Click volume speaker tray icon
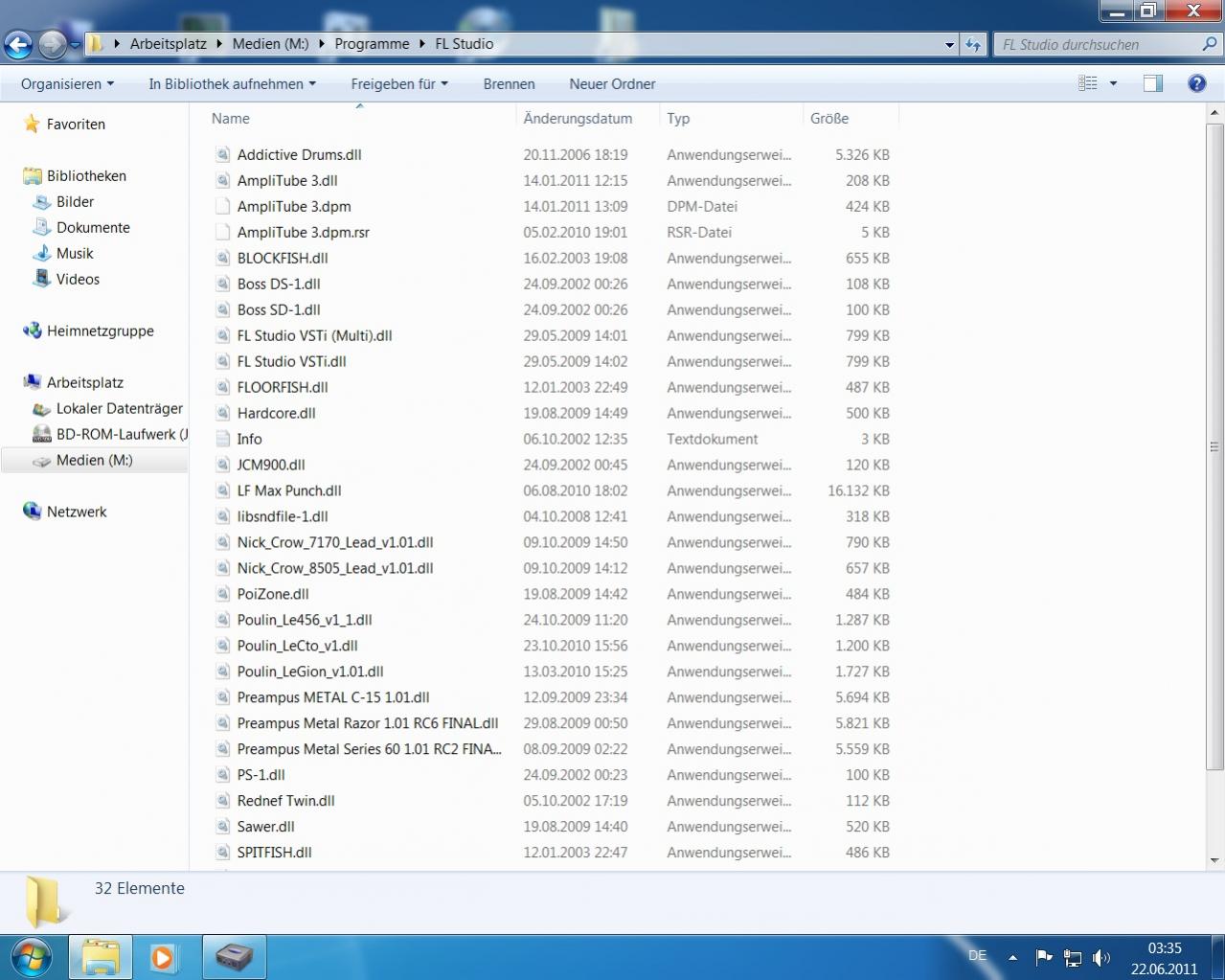 [1101, 957]
